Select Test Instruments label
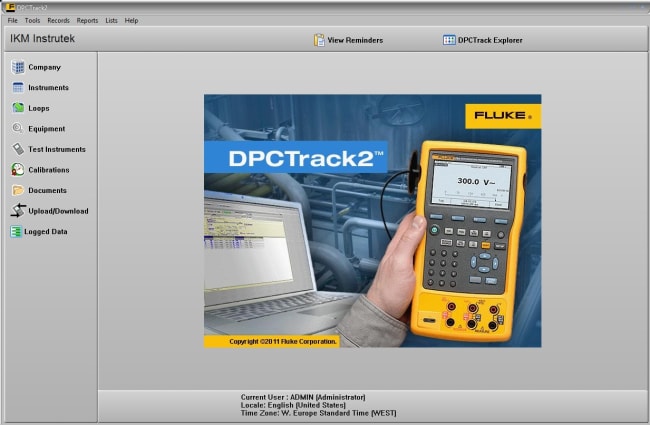Screen dimensions: 650x425 [57, 149]
